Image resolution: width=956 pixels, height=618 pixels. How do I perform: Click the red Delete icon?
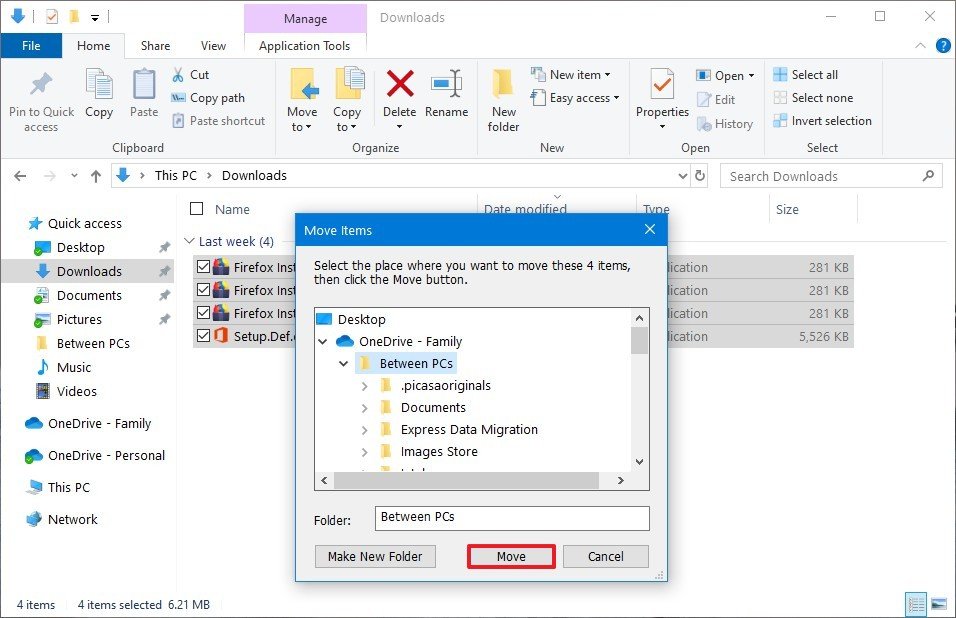coord(400,83)
